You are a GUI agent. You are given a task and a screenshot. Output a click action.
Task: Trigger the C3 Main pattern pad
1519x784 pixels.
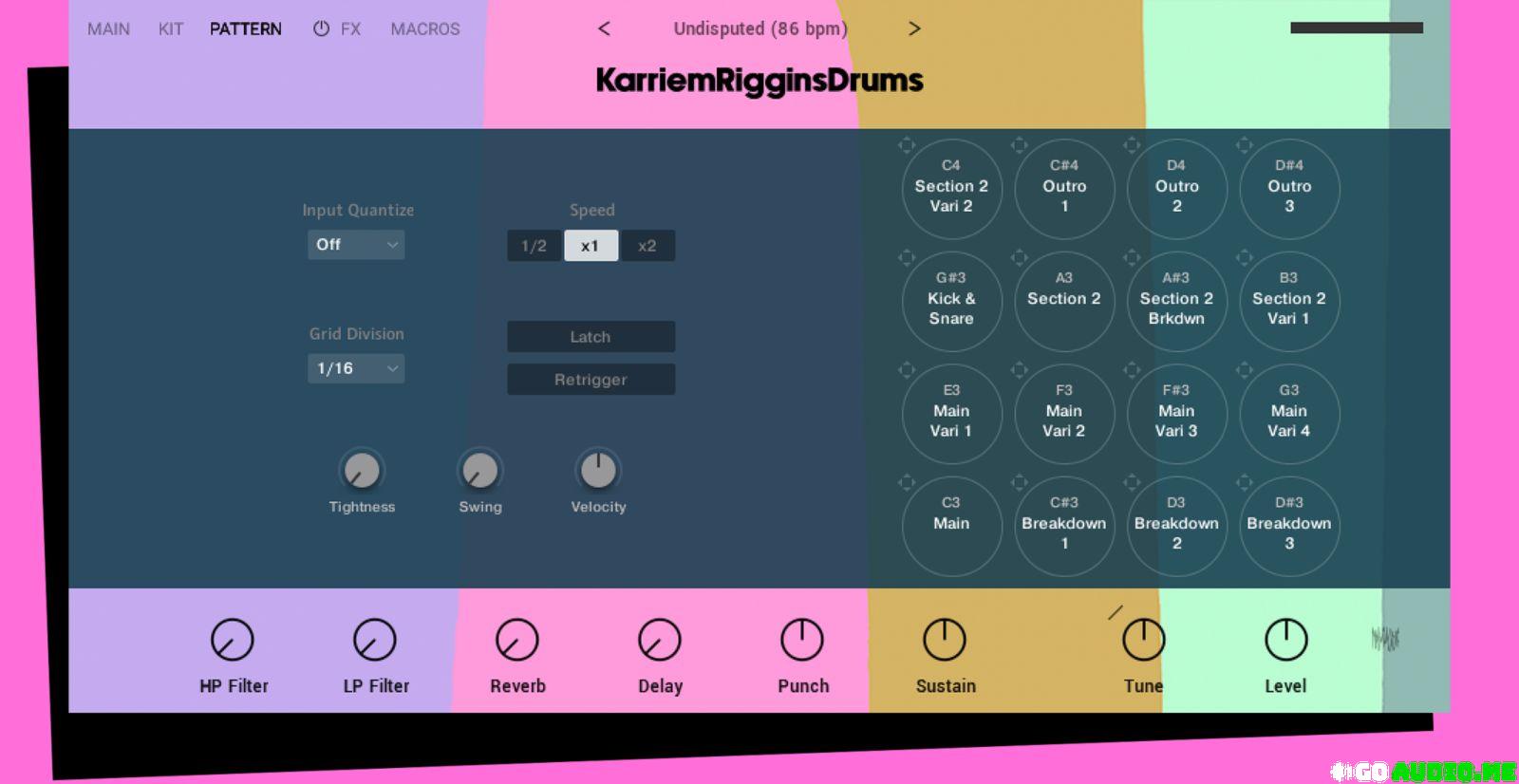951,526
